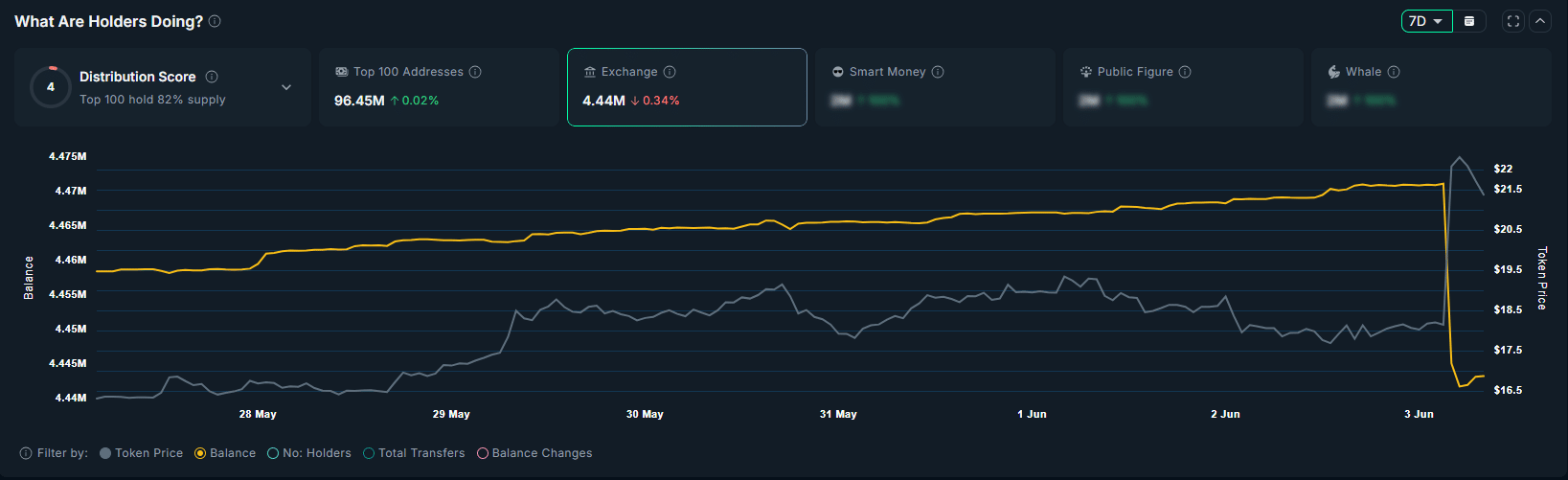The image size is (1568, 480).
Task: Click the 0.02% increase indicator
Action: (x=415, y=101)
